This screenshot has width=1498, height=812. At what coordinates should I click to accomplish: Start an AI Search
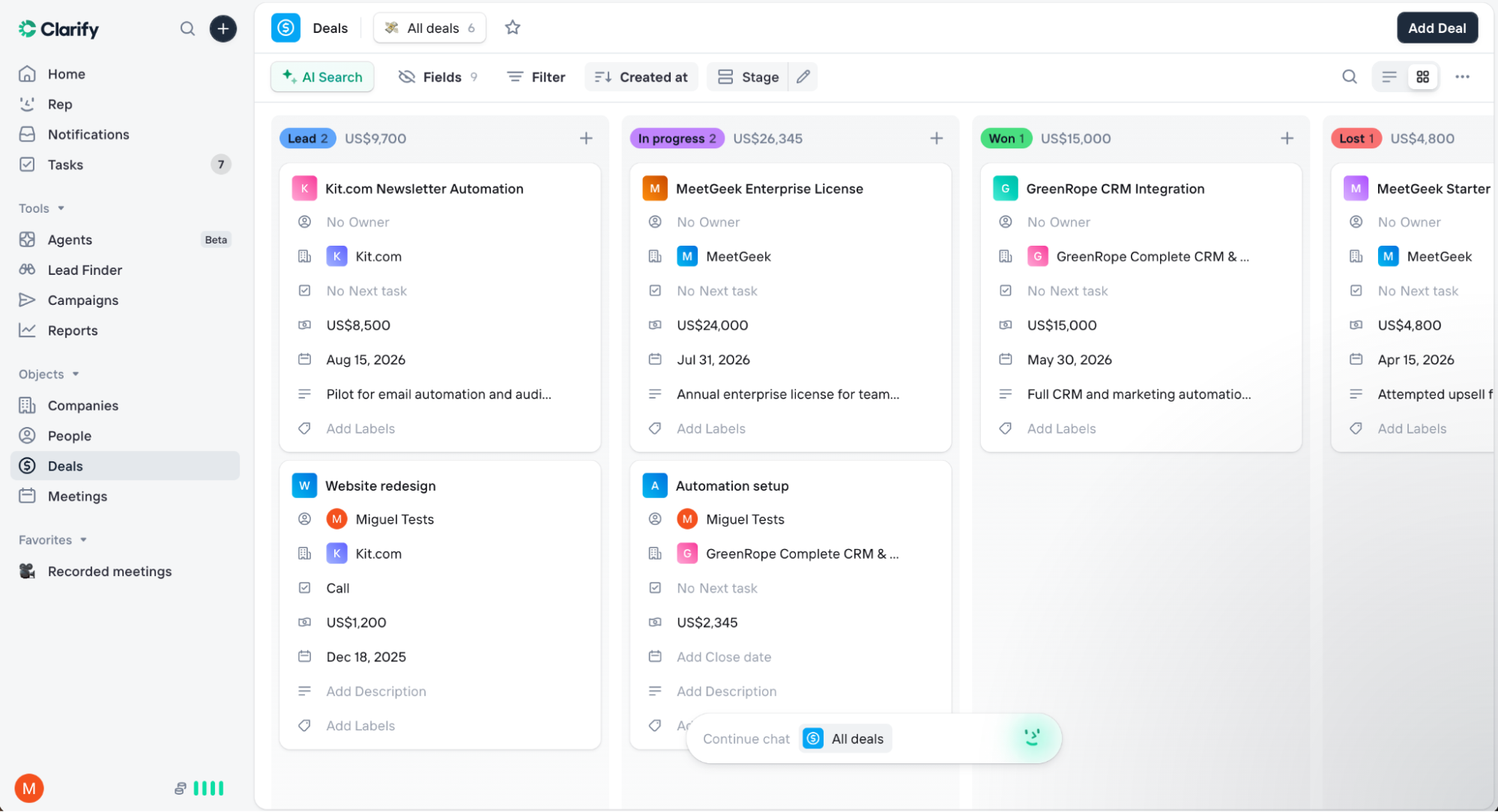(x=322, y=77)
